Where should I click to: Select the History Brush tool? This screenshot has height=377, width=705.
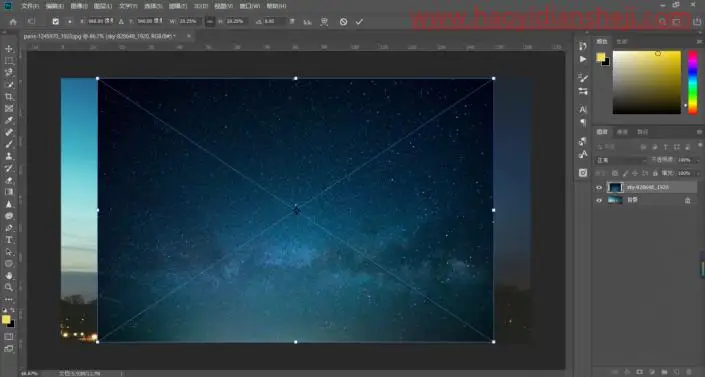coord(9,168)
